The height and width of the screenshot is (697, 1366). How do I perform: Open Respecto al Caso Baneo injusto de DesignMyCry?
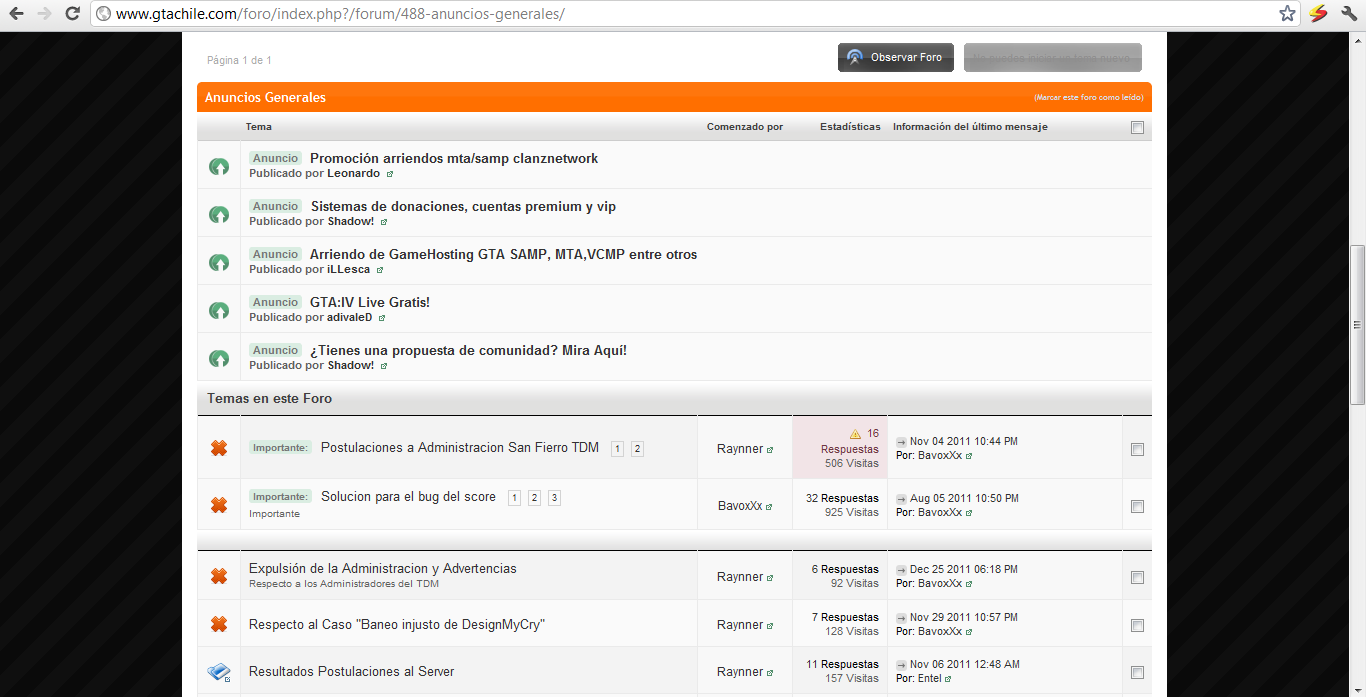point(397,624)
